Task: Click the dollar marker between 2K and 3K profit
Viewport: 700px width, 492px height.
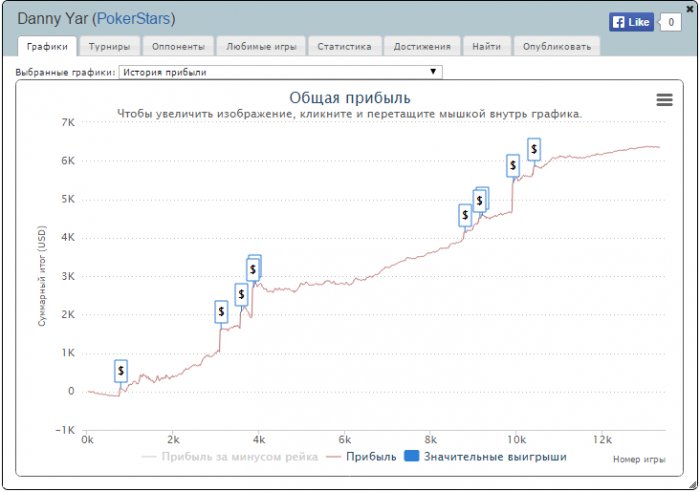Action: coord(241,295)
